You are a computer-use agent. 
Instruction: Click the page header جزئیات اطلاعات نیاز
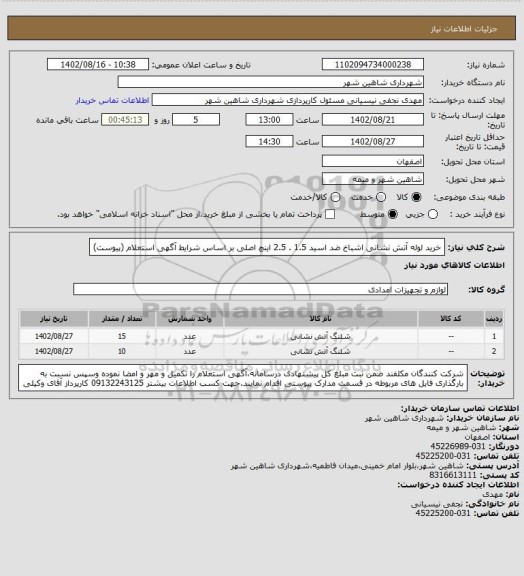click(464, 29)
